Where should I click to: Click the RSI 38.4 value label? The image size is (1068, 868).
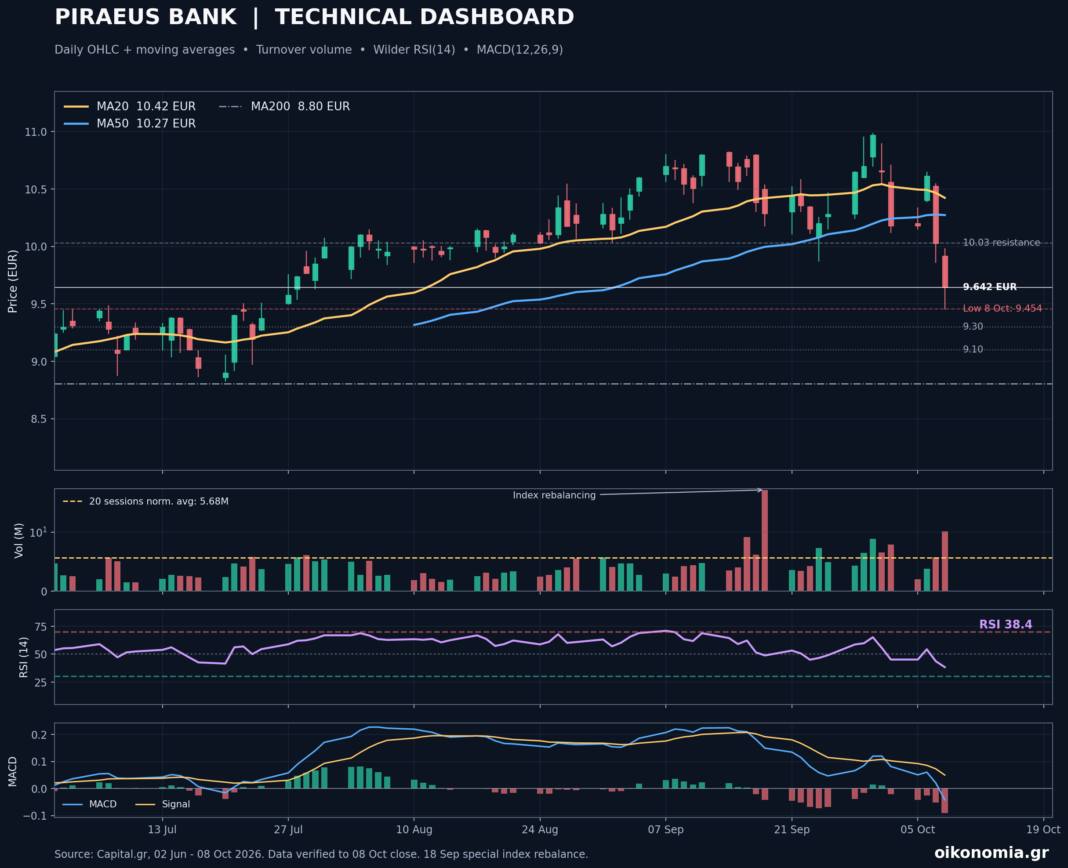tap(1005, 624)
